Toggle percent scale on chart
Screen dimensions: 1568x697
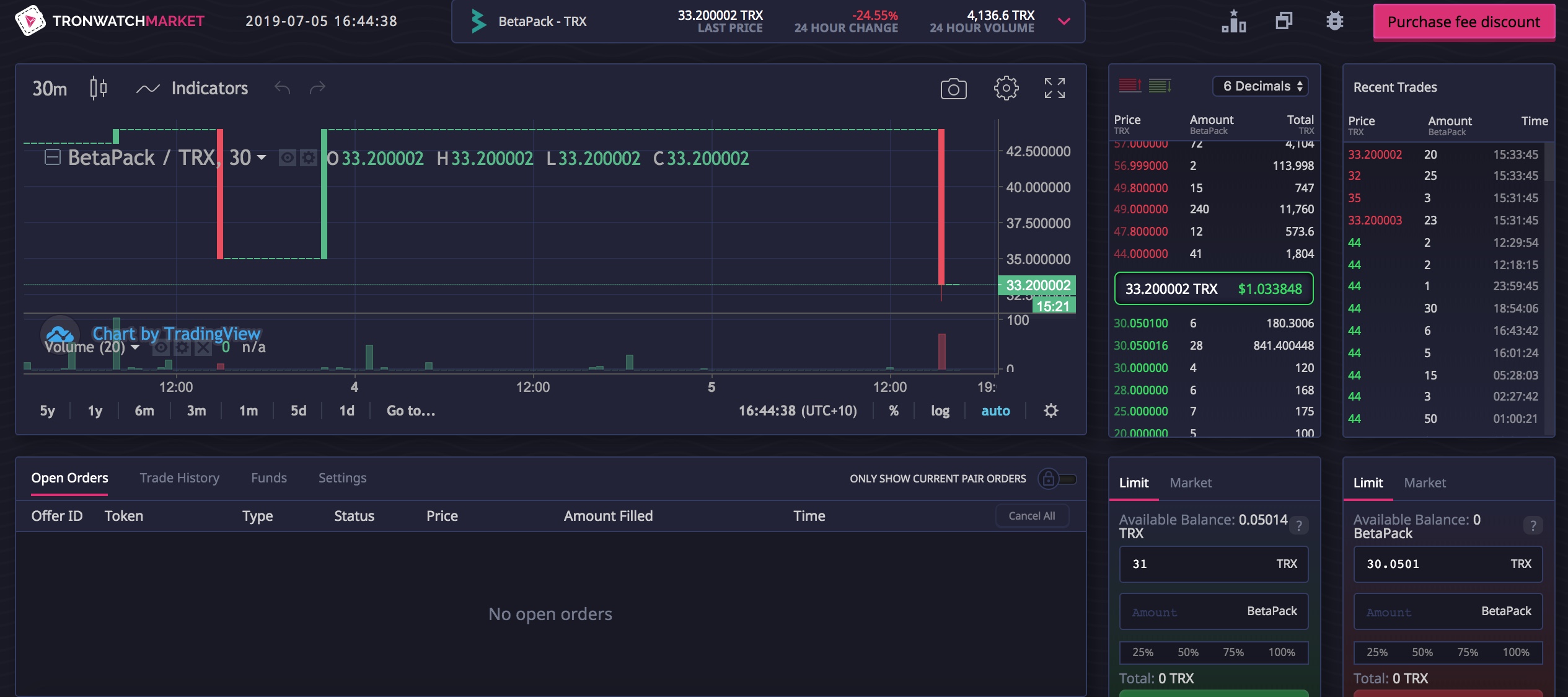(x=894, y=411)
